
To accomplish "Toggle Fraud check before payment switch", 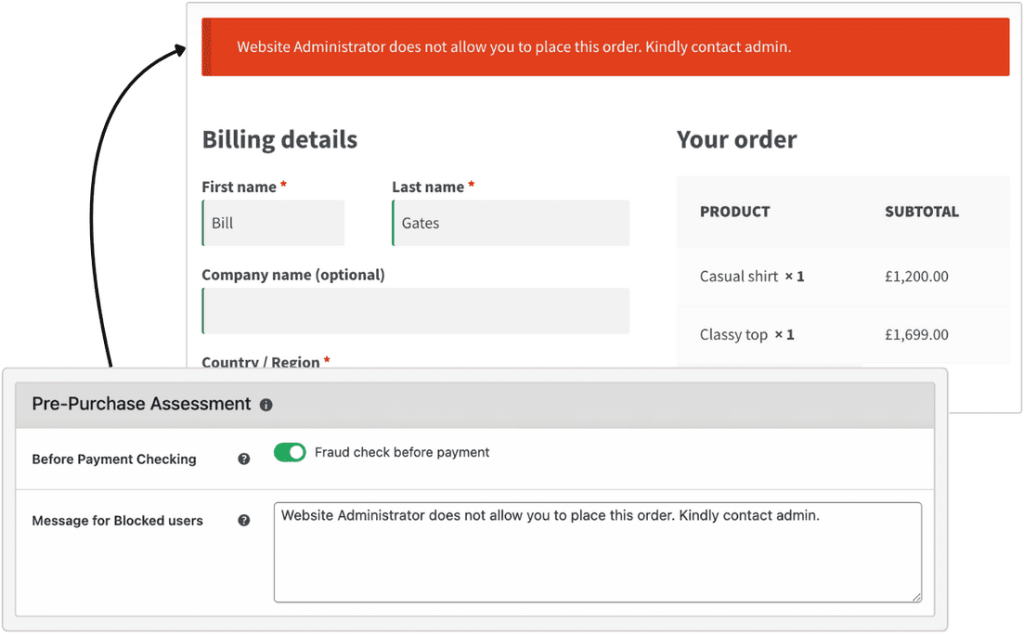I will pyautogui.click(x=289, y=452).
